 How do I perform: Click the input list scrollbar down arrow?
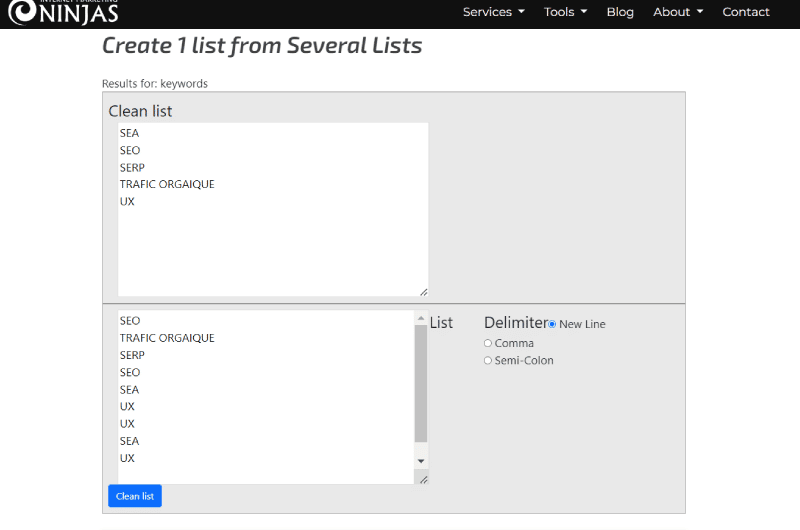(x=421, y=461)
